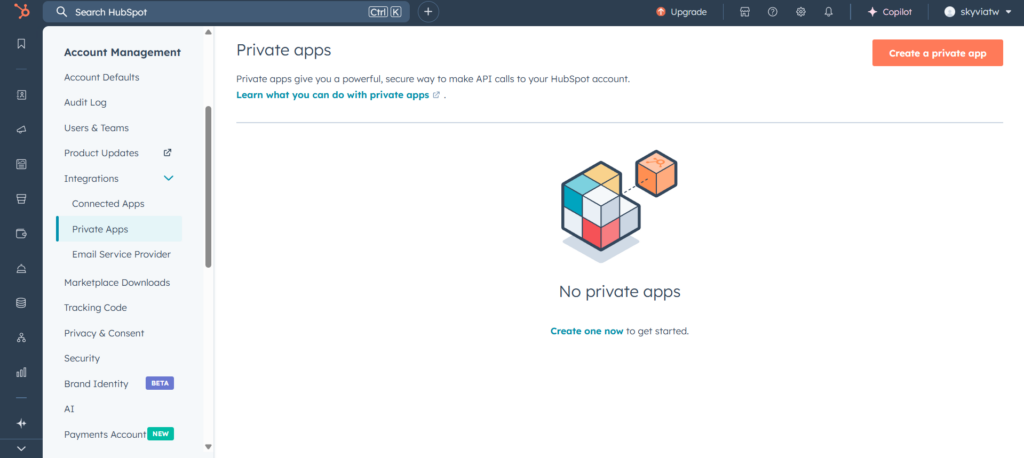Image resolution: width=1024 pixels, height=458 pixels.
Task: Open the Content icon in left rail
Action: click(x=21, y=164)
